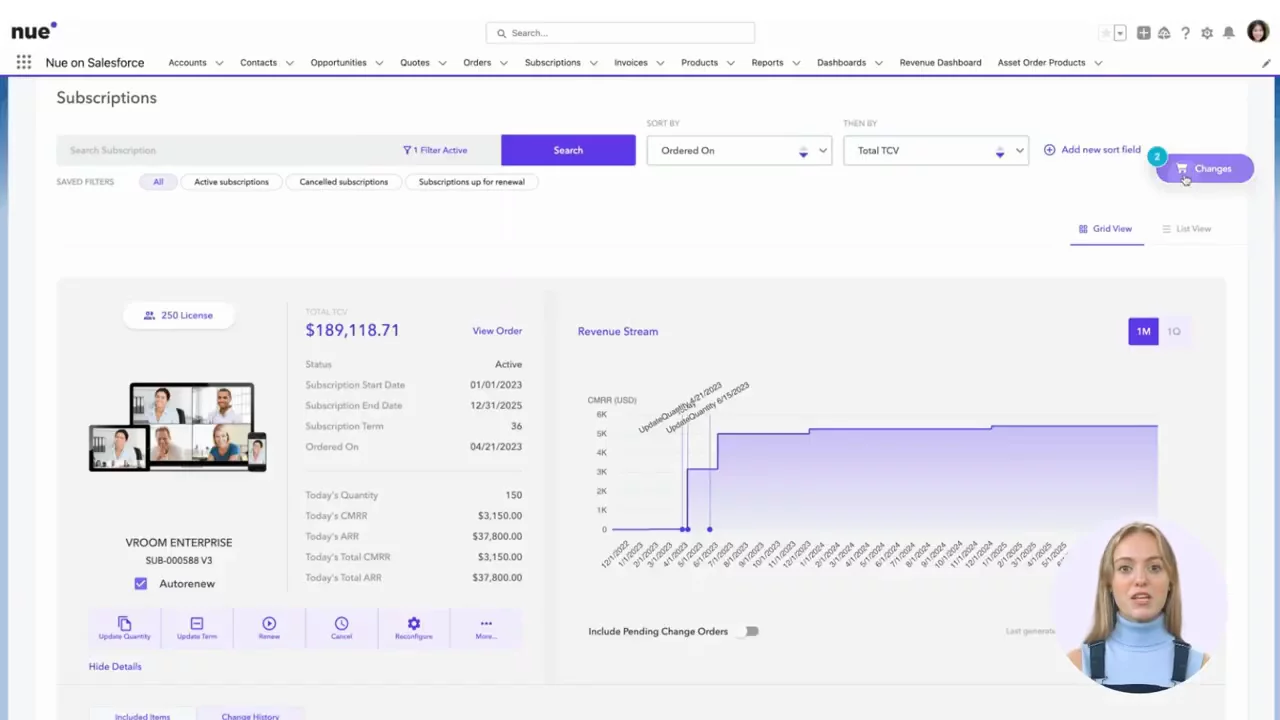Open the Revenue Dashboard tab

pyautogui.click(x=940, y=62)
